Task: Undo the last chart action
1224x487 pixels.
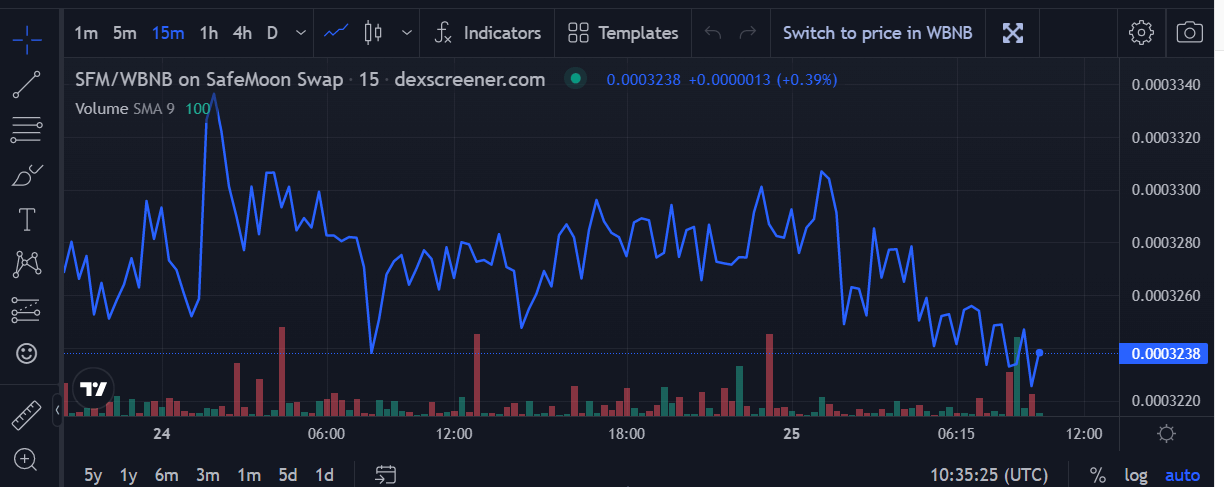Action: click(x=713, y=33)
